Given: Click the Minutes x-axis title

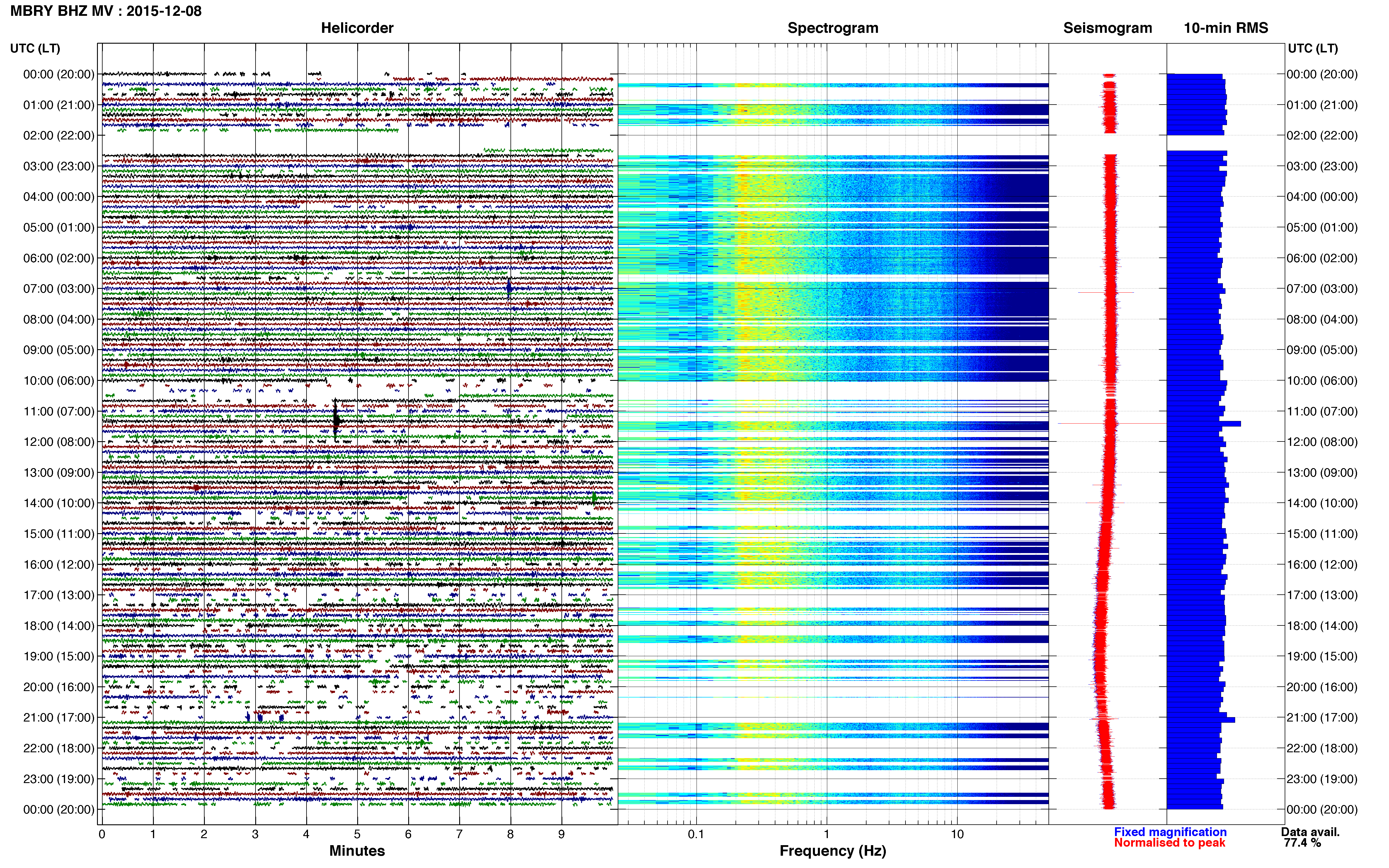Looking at the screenshot, I should coord(357,851).
